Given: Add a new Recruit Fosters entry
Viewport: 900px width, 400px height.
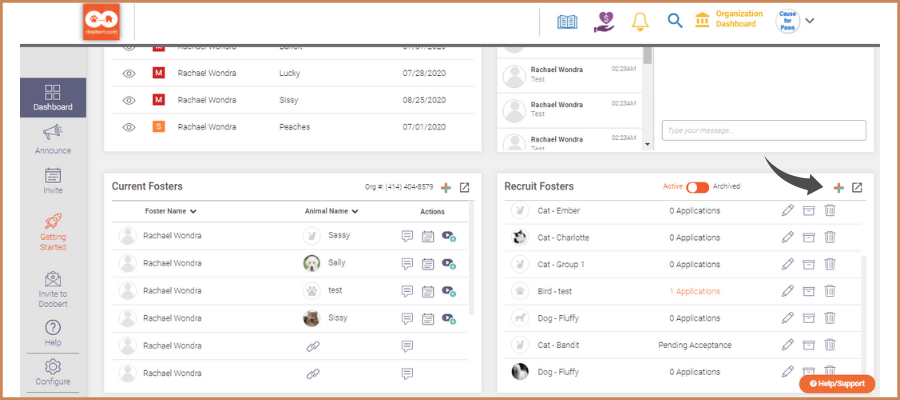Looking at the screenshot, I should 839,187.
